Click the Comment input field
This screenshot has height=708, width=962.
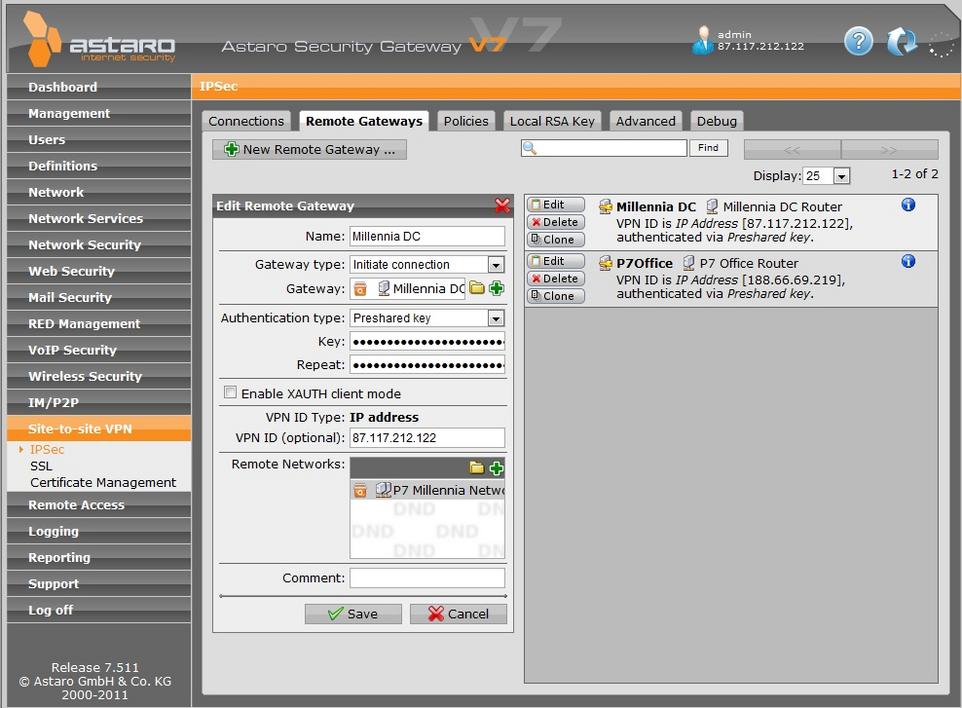tap(427, 578)
